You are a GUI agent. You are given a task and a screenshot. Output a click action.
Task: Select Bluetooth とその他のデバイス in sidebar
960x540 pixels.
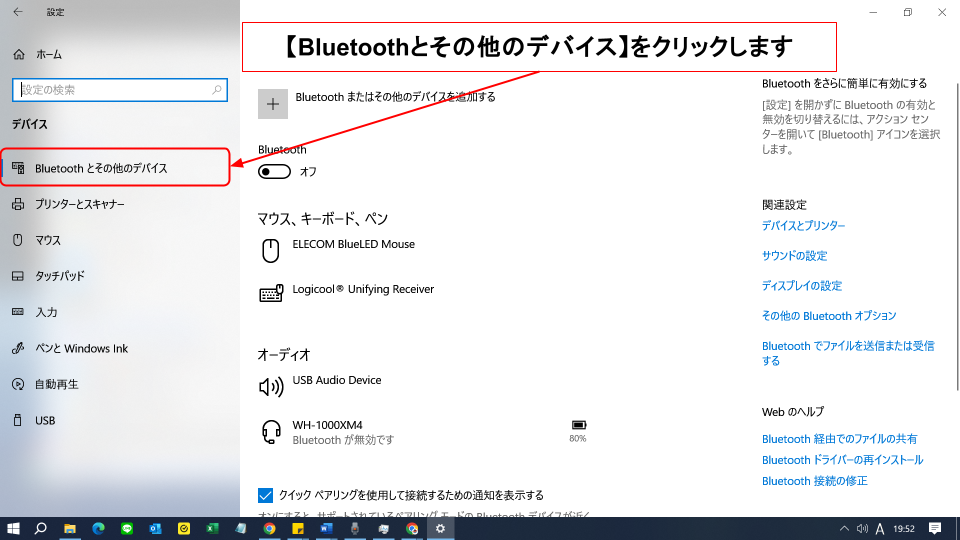101,168
